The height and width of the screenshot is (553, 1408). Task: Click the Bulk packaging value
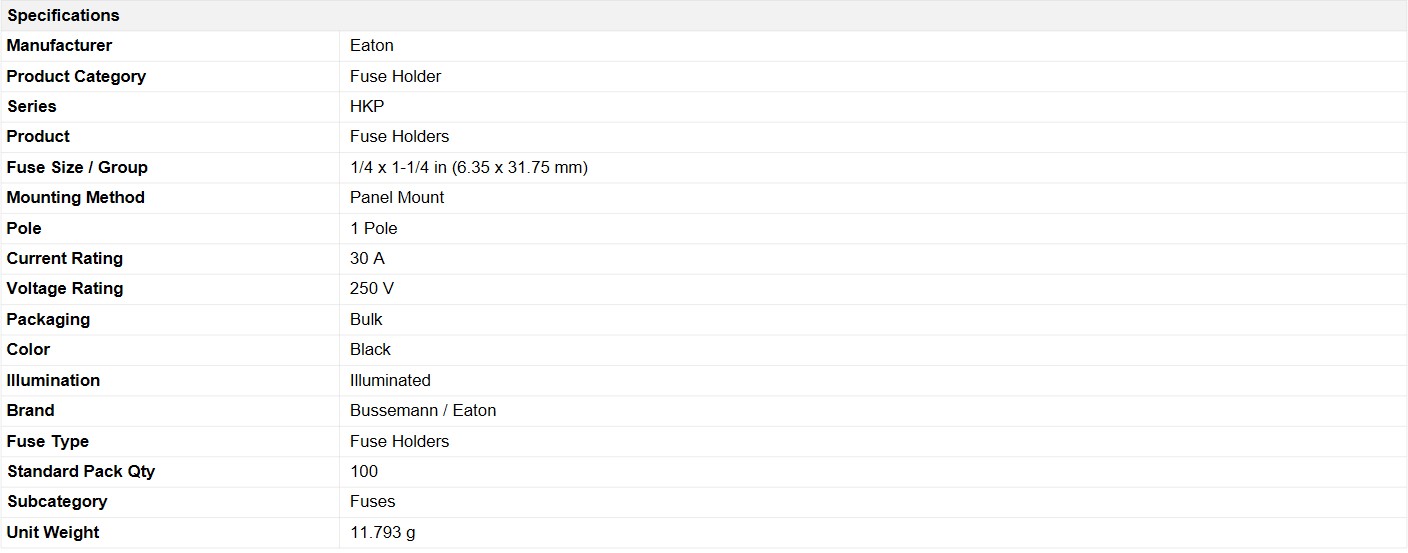(x=366, y=319)
